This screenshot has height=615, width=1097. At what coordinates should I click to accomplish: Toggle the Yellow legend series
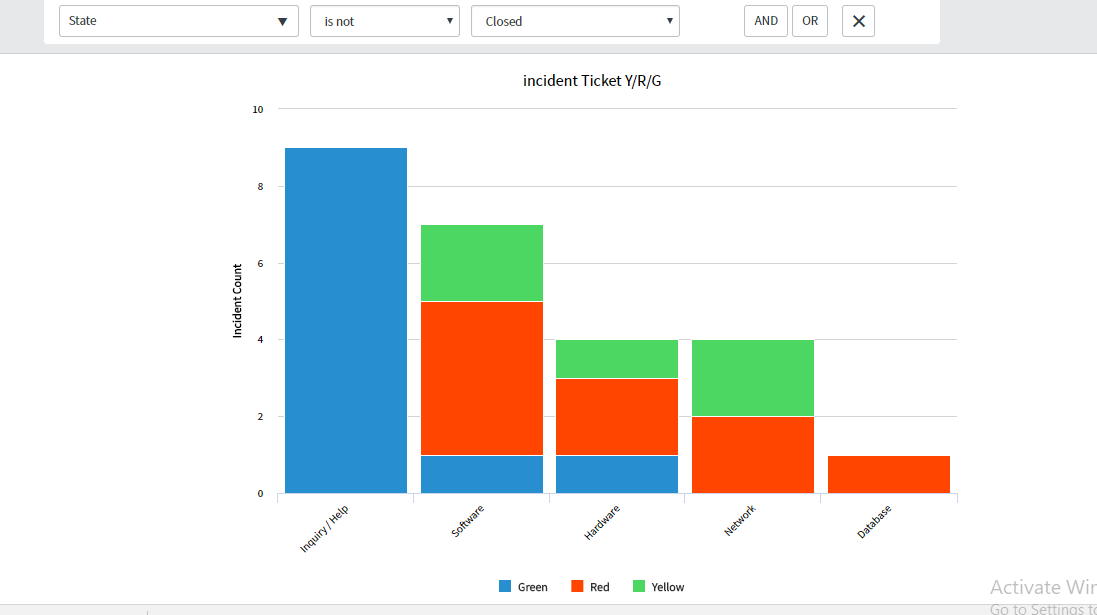(658, 586)
